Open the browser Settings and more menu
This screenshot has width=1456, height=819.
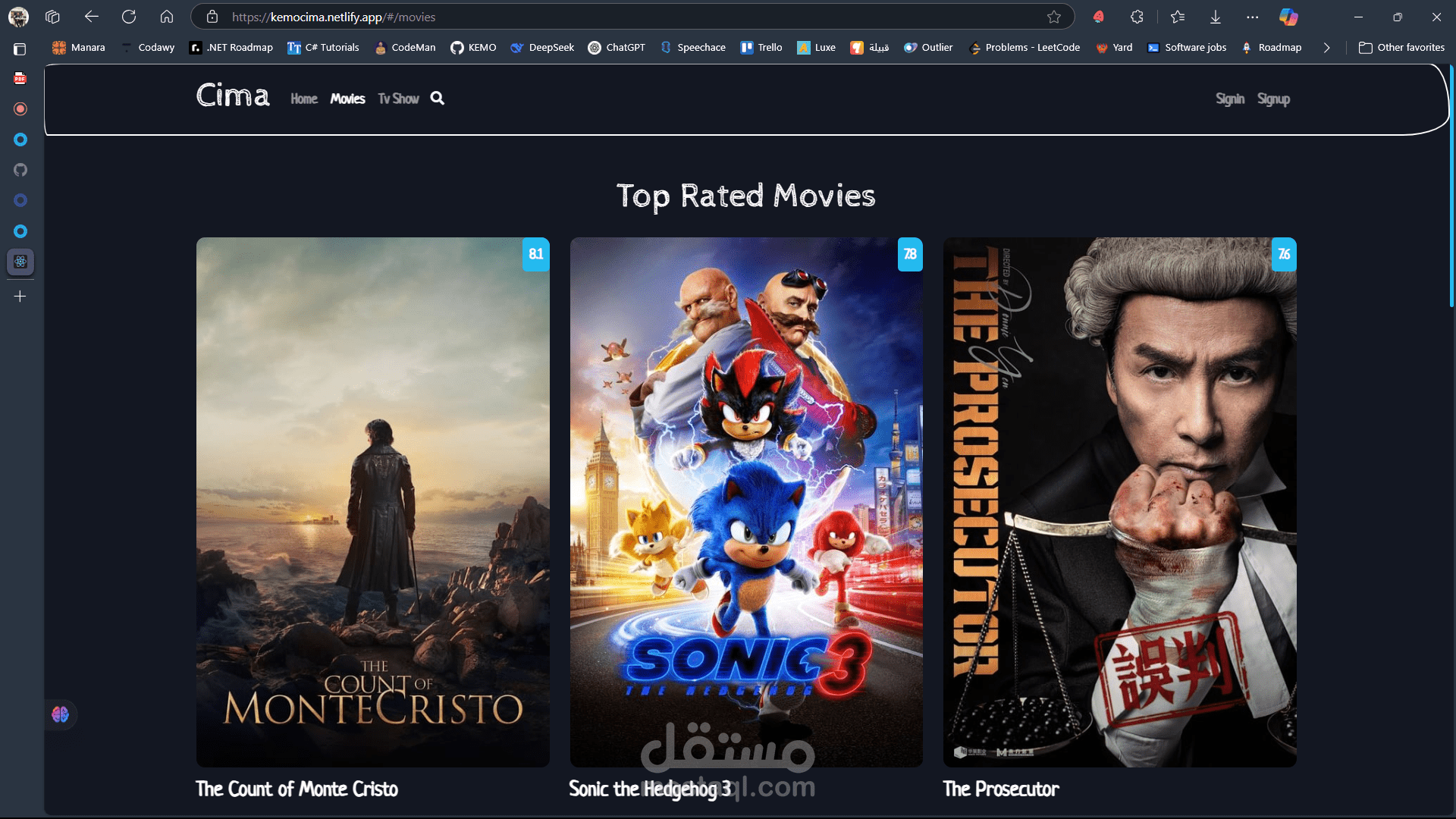[1252, 17]
